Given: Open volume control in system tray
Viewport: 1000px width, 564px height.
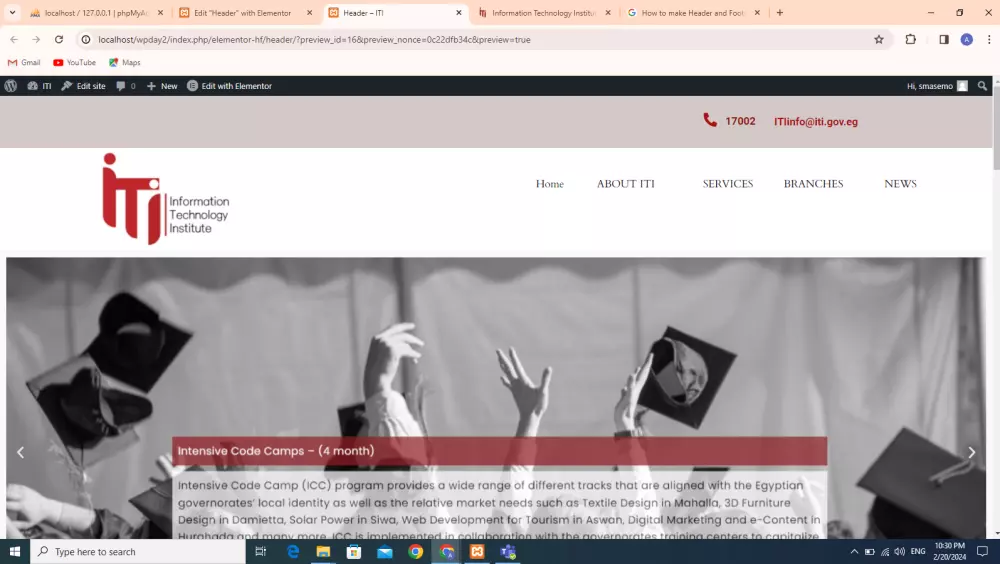Looking at the screenshot, I should (x=900, y=552).
